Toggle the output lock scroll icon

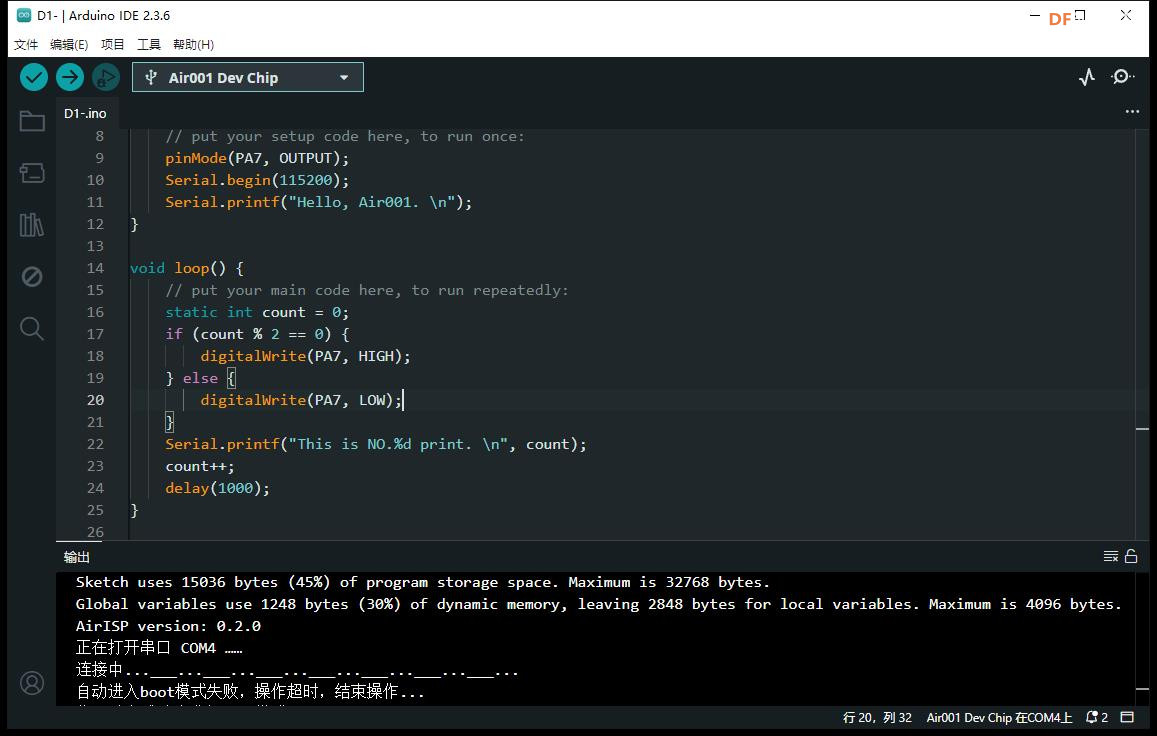pyautogui.click(x=1131, y=556)
